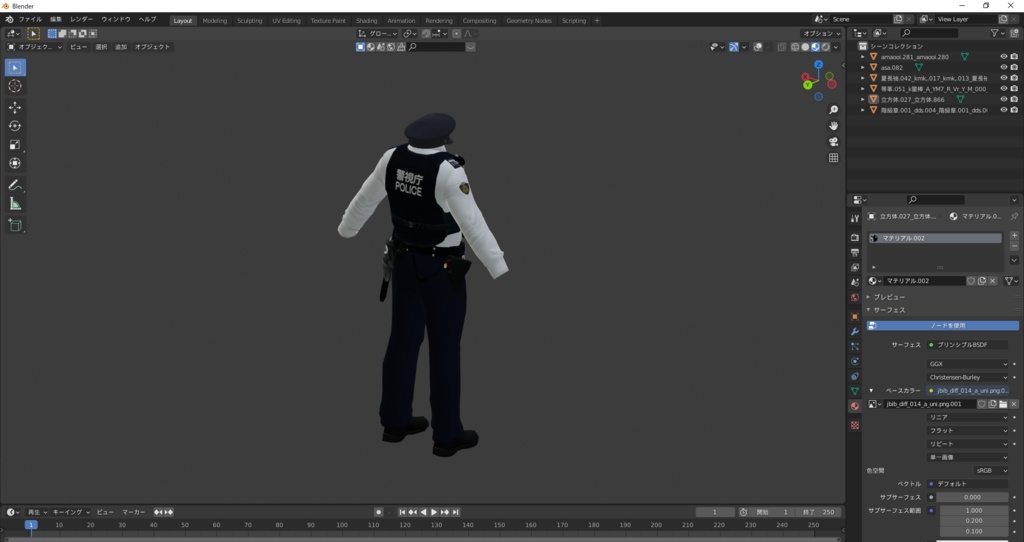Switch to the Modeling workspace tab

coord(215,20)
